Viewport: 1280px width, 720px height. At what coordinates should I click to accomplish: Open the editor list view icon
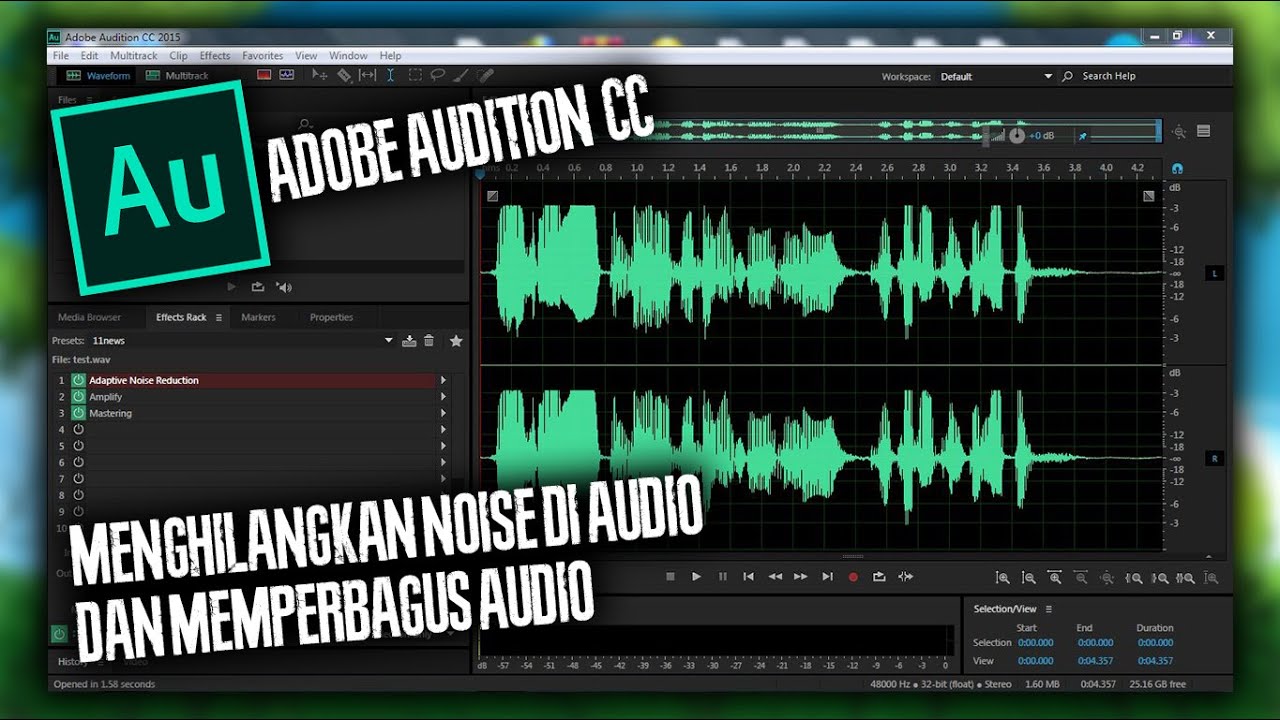tap(1204, 131)
